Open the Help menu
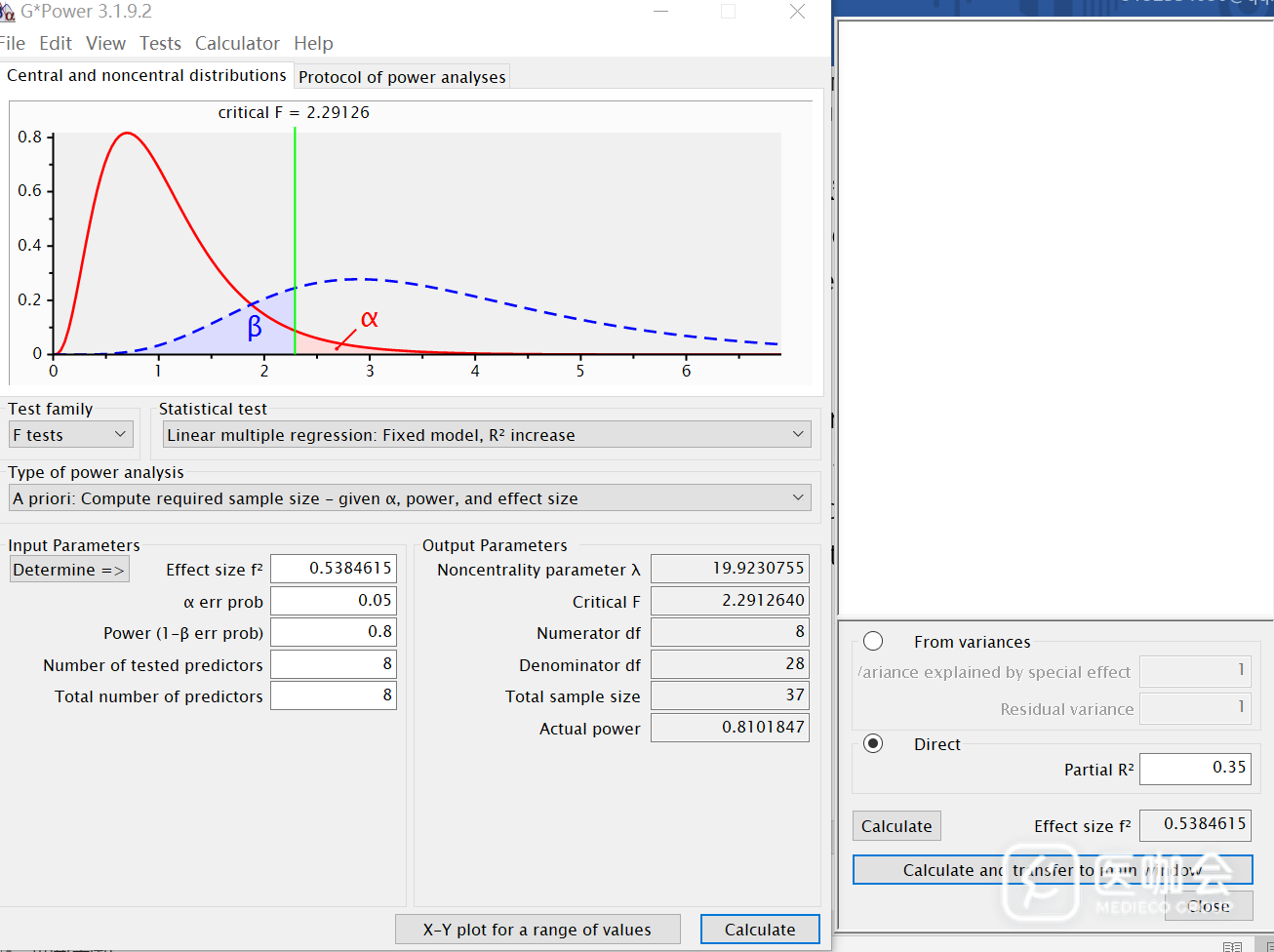Viewport: 1274px width, 952px height. [x=313, y=43]
